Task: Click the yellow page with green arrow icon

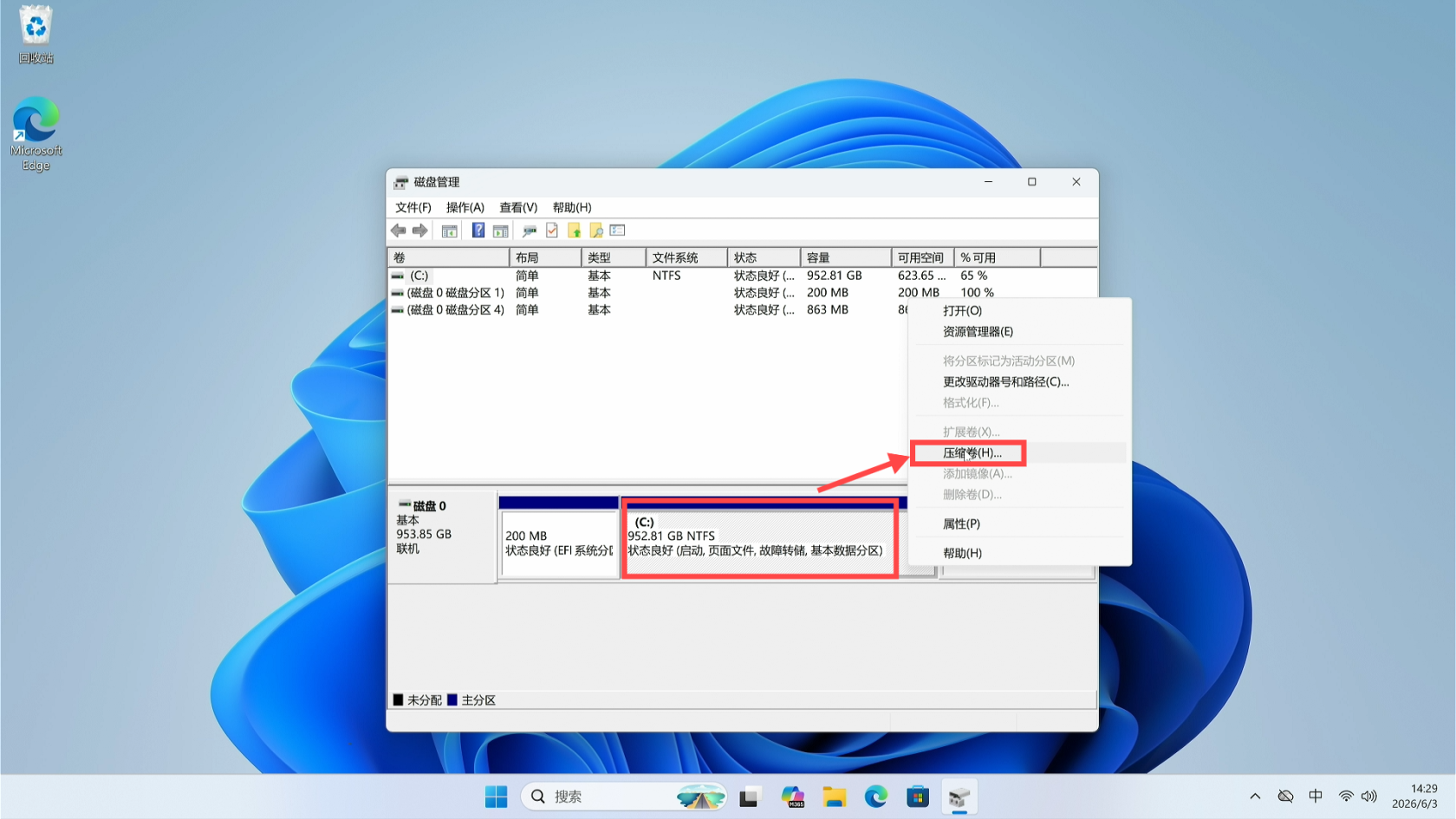Action: coord(574,231)
